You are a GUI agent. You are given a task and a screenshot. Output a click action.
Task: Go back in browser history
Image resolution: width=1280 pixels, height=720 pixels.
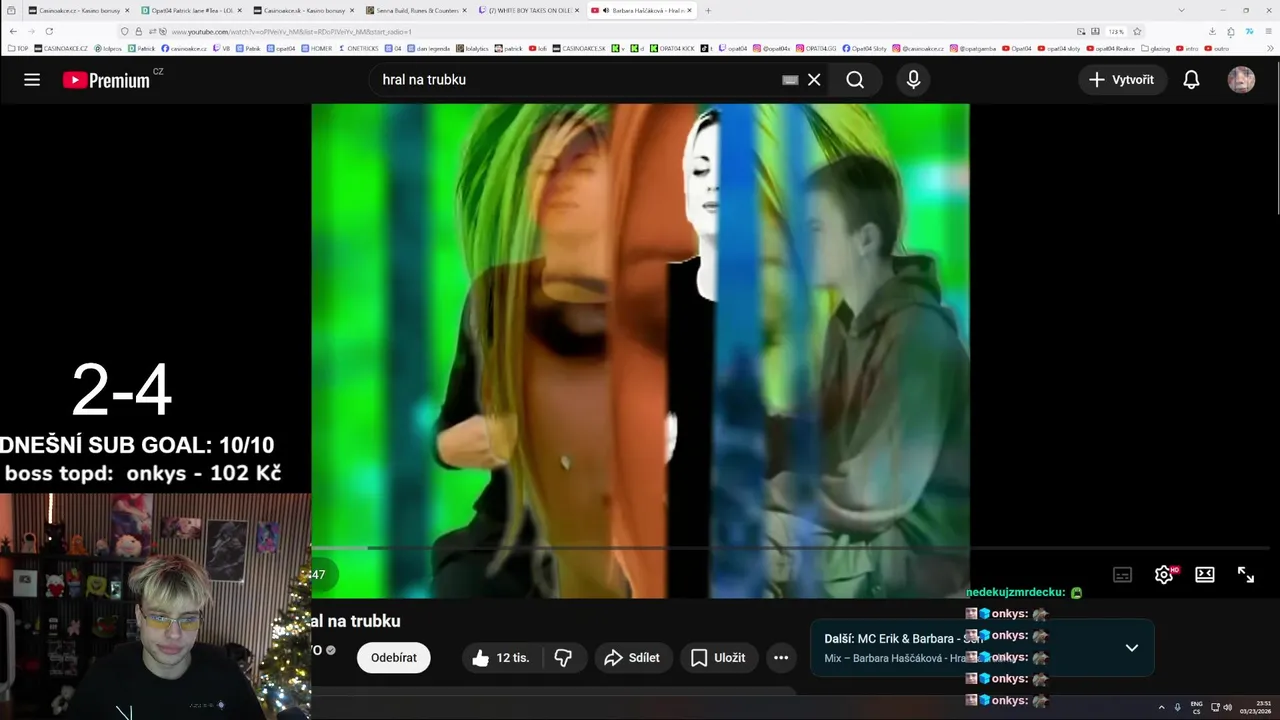[13, 31]
